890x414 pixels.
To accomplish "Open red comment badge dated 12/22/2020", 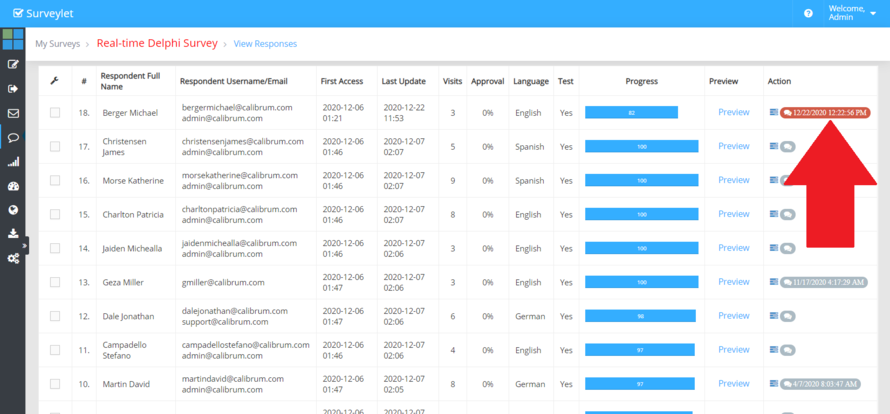I will point(825,113).
